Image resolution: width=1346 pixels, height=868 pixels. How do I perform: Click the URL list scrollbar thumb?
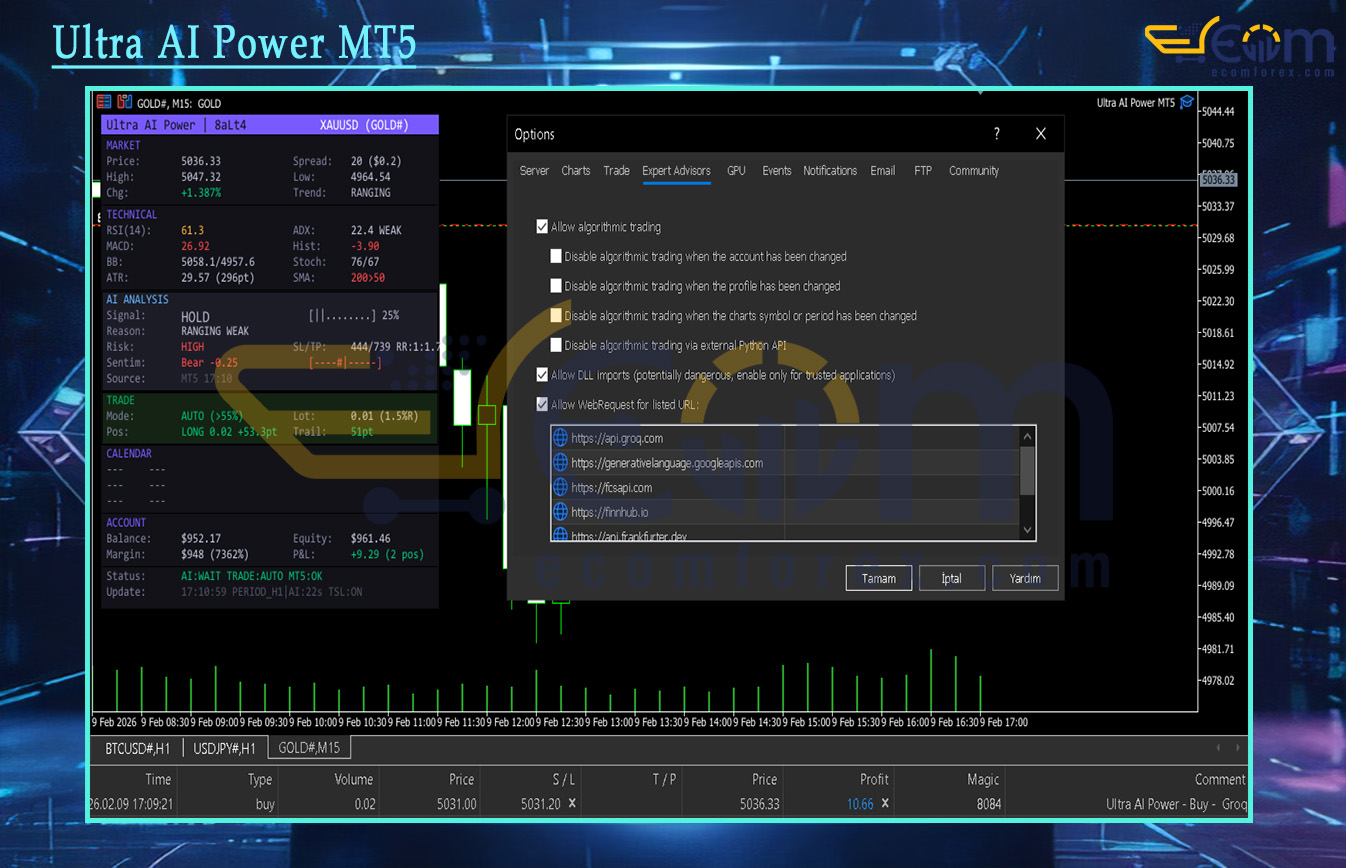[x=1026, y=470]
